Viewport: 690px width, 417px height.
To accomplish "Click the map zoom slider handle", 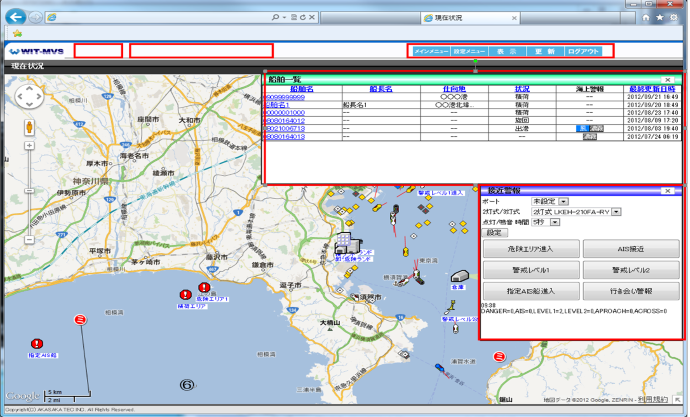I will coord(29,191).
